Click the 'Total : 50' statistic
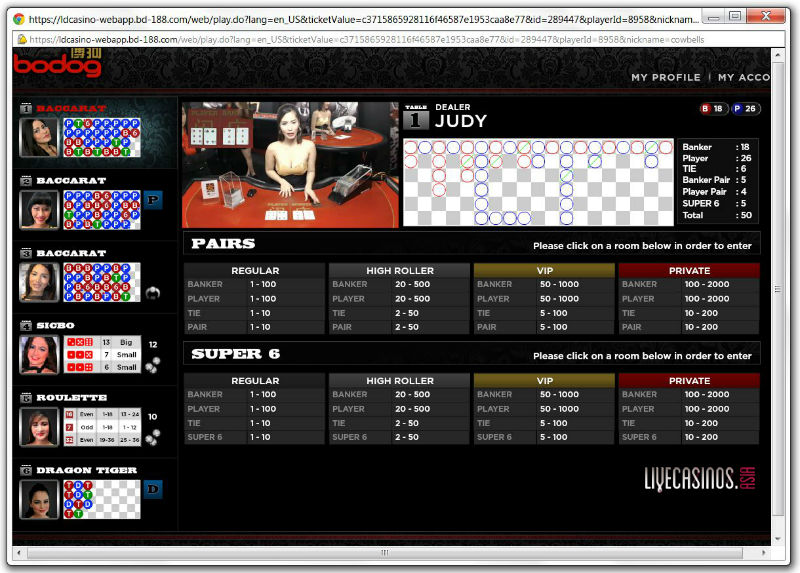 click(717, 215)
